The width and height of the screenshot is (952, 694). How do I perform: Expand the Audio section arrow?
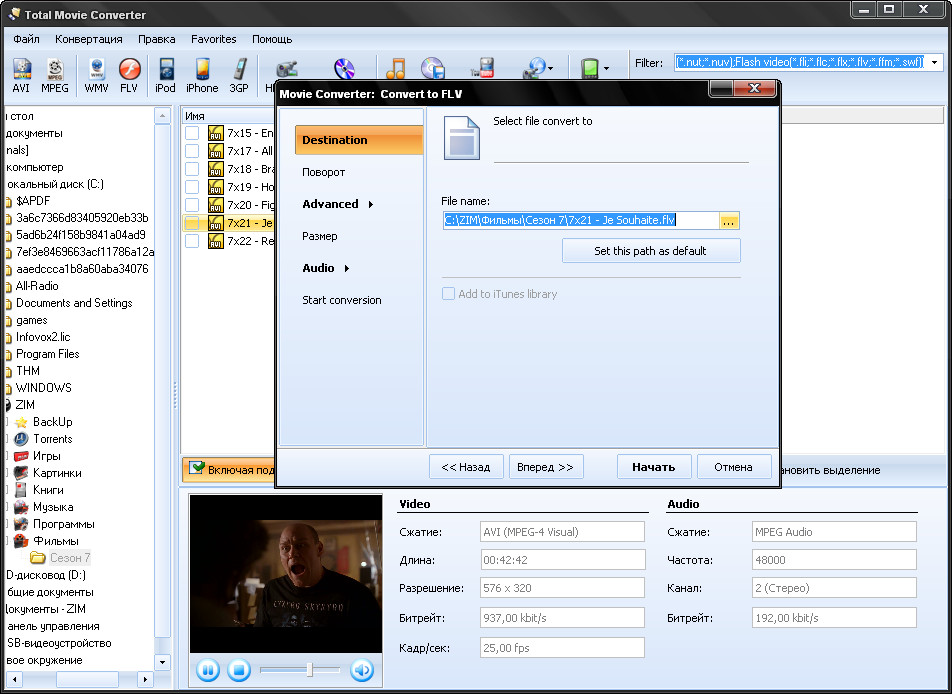pyautogui.click(x=347, y=268)
